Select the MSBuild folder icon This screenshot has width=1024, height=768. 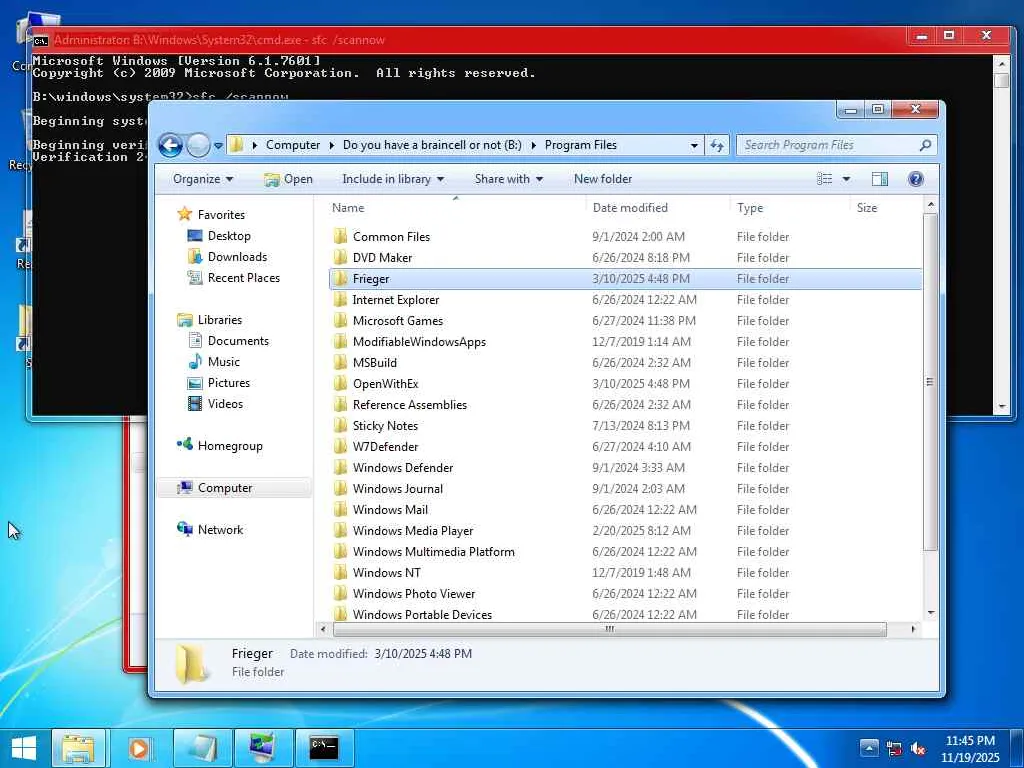pyautogui.click(x=340, y=362)
